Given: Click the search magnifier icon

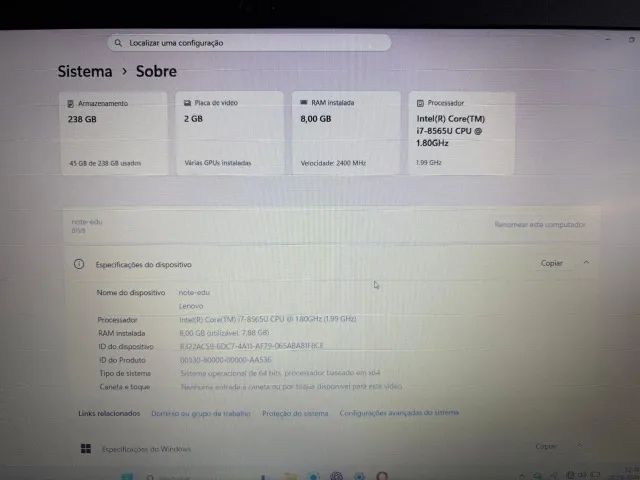Looking at the screenshot, I should (x=118, y=43).
